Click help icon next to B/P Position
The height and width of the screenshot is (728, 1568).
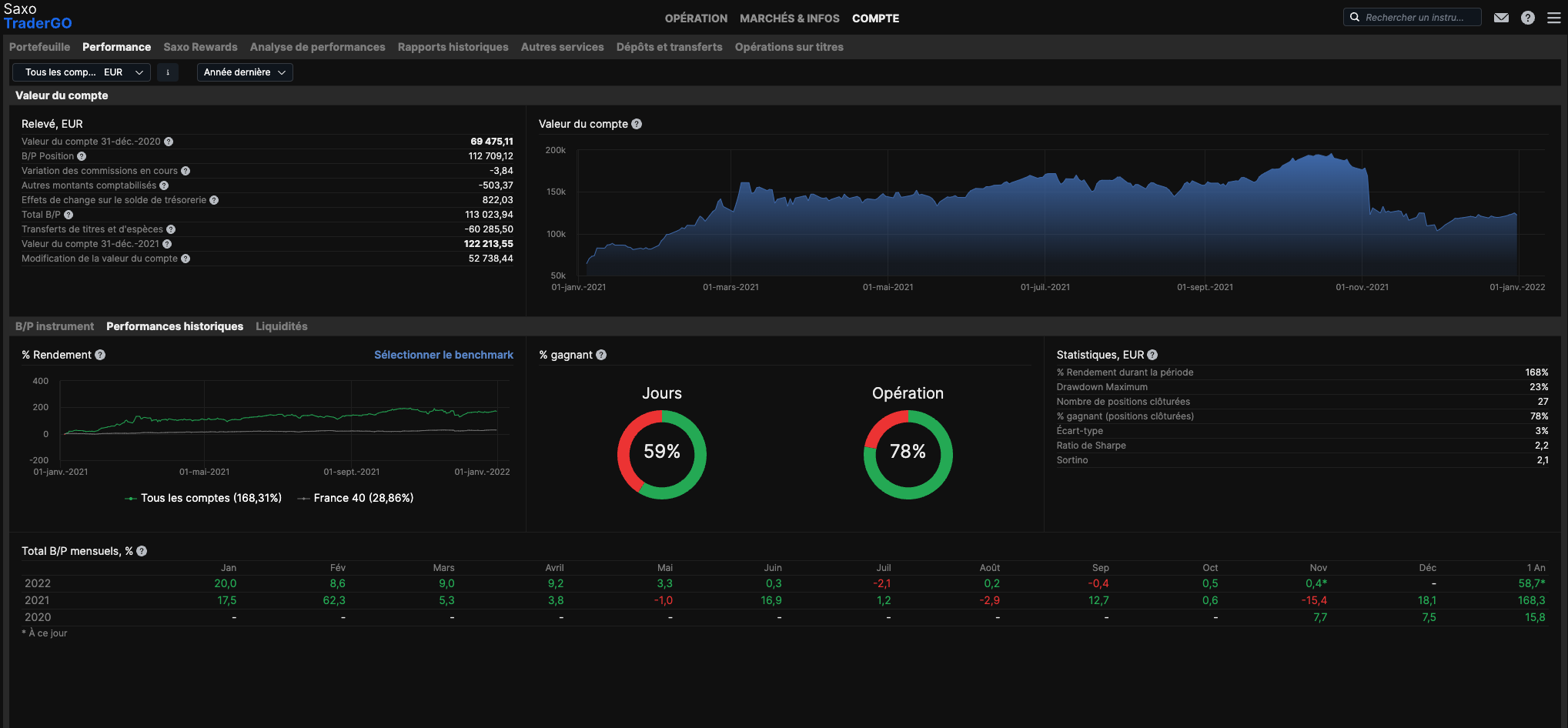pos(82,156)
